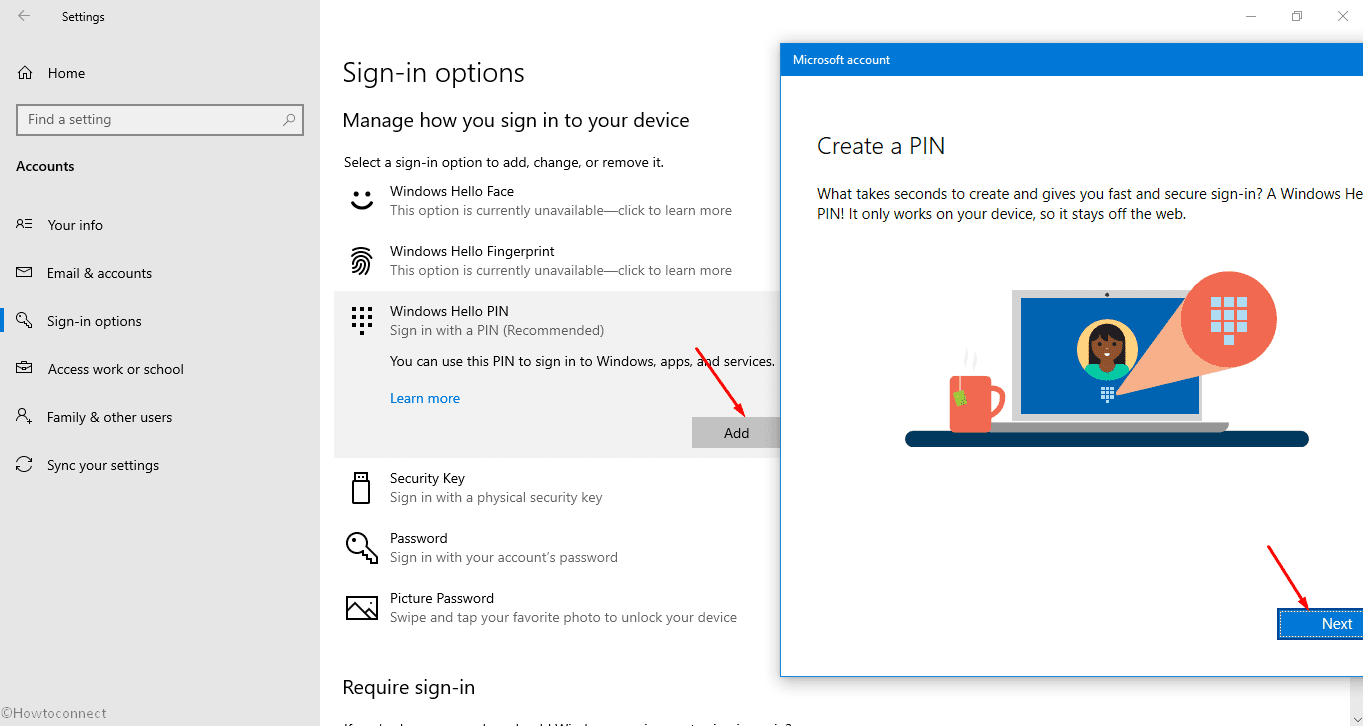Click Next in Create a PIN dialog
Image resolution: width=1363 pixels, height=726 pixels.
point(1320,624)
